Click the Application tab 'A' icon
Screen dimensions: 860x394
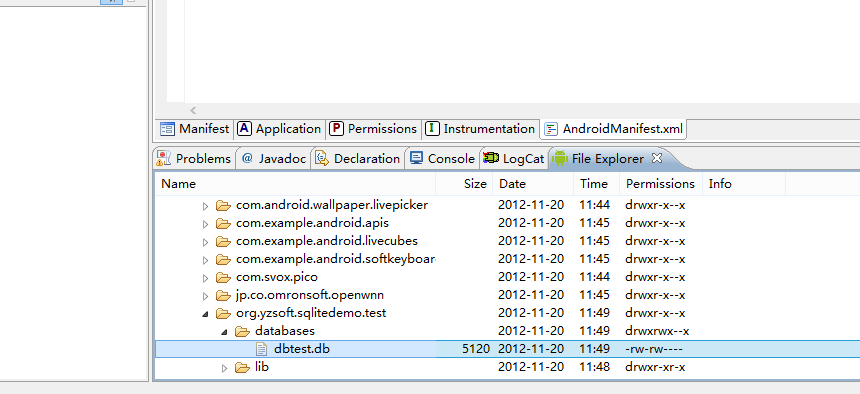pos(244,128)
